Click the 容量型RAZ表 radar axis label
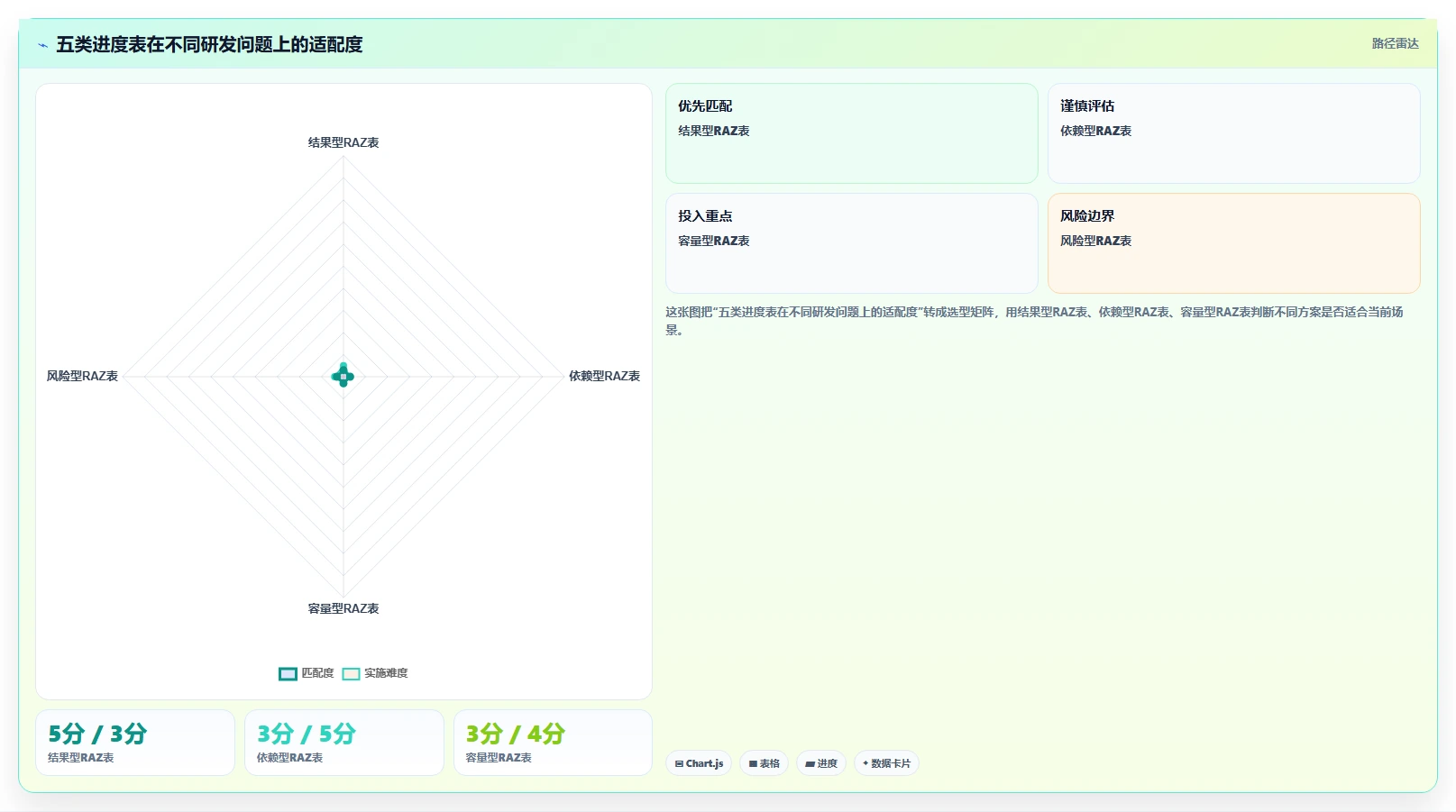 click(343, 608)
